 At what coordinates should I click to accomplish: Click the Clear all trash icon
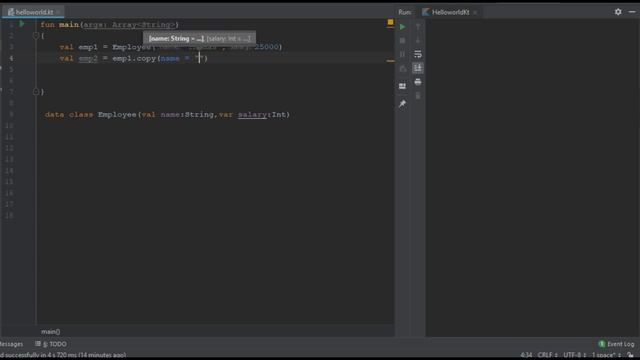pyautogui.click(x=418, y=96)
